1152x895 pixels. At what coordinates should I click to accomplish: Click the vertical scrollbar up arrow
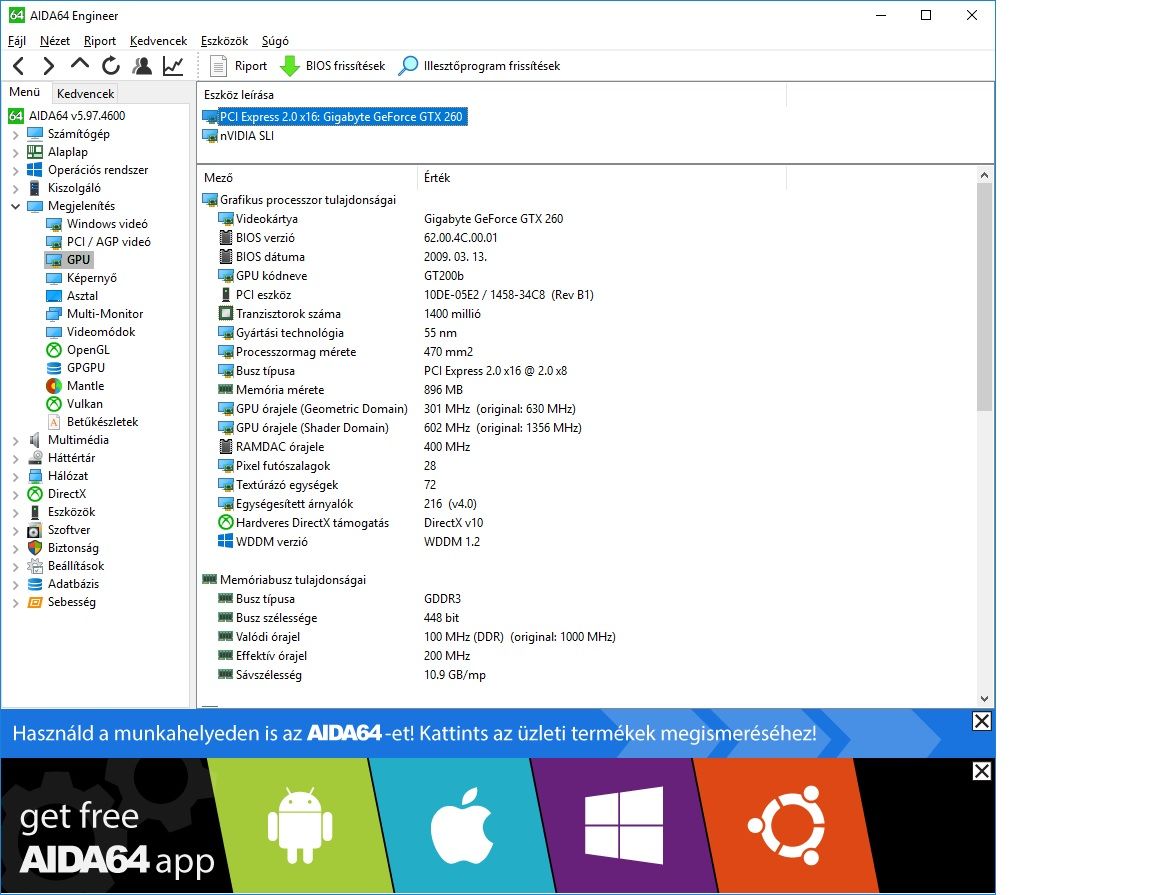(984, 176)
